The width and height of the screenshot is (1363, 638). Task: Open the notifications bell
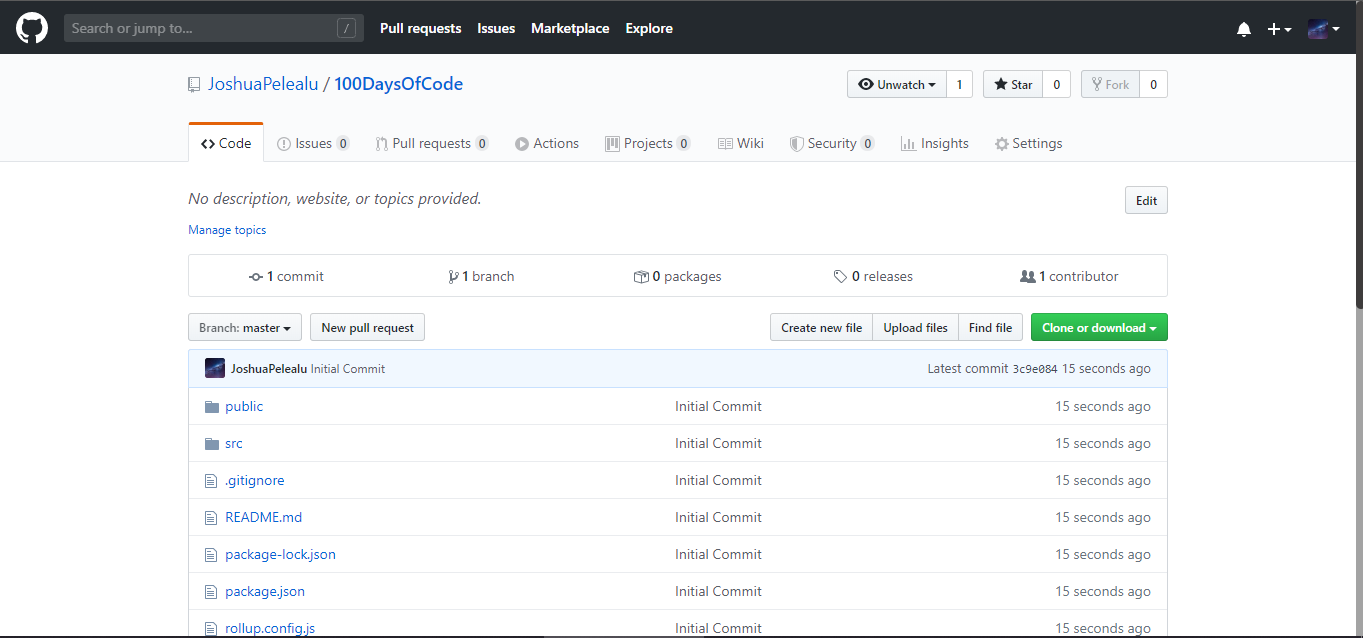coord(1243,29)
